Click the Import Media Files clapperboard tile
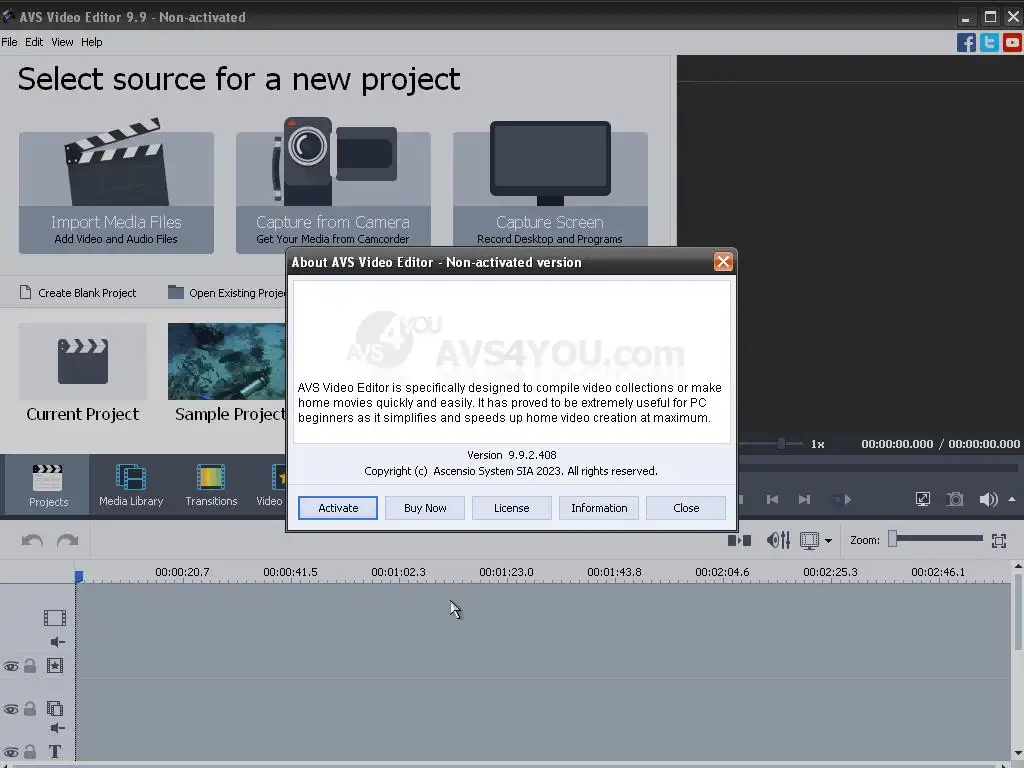The image size is (1024, 768). click(116, 186)
